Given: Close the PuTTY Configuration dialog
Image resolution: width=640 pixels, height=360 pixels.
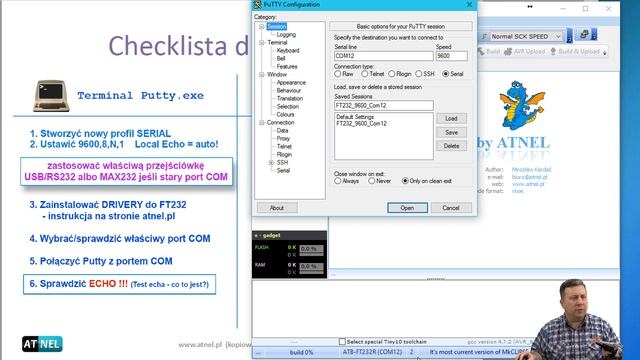Looking at the screenshot, I should tap(469, 4).
